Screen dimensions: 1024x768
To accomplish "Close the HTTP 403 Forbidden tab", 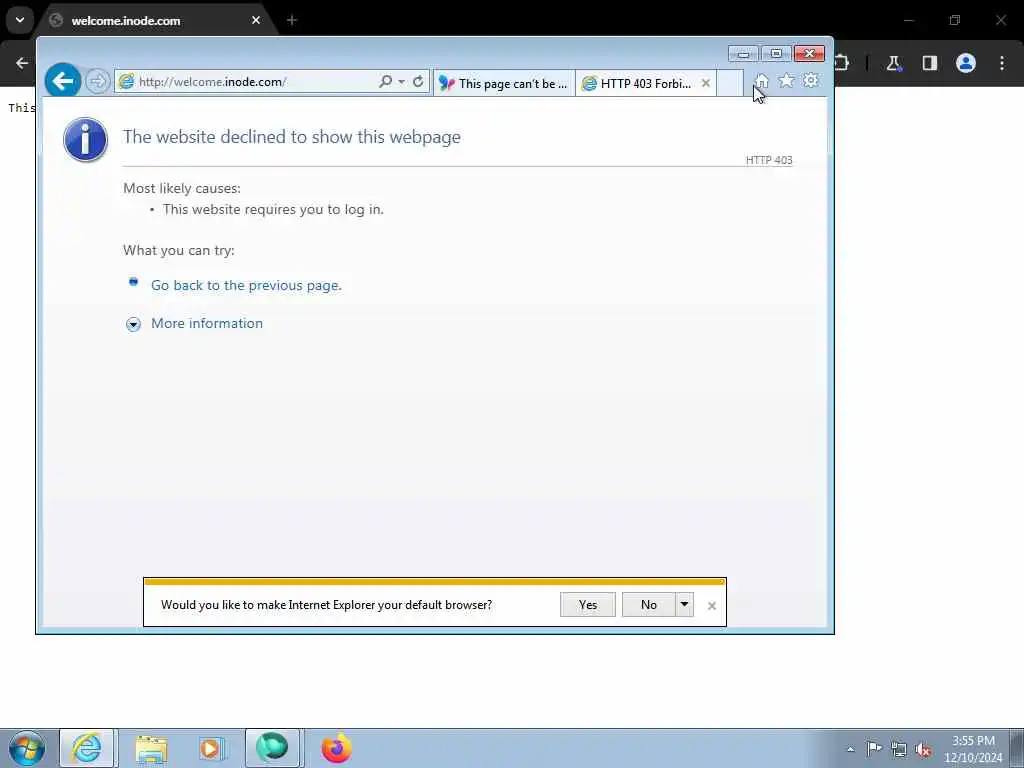I will (x=705, y=83).
